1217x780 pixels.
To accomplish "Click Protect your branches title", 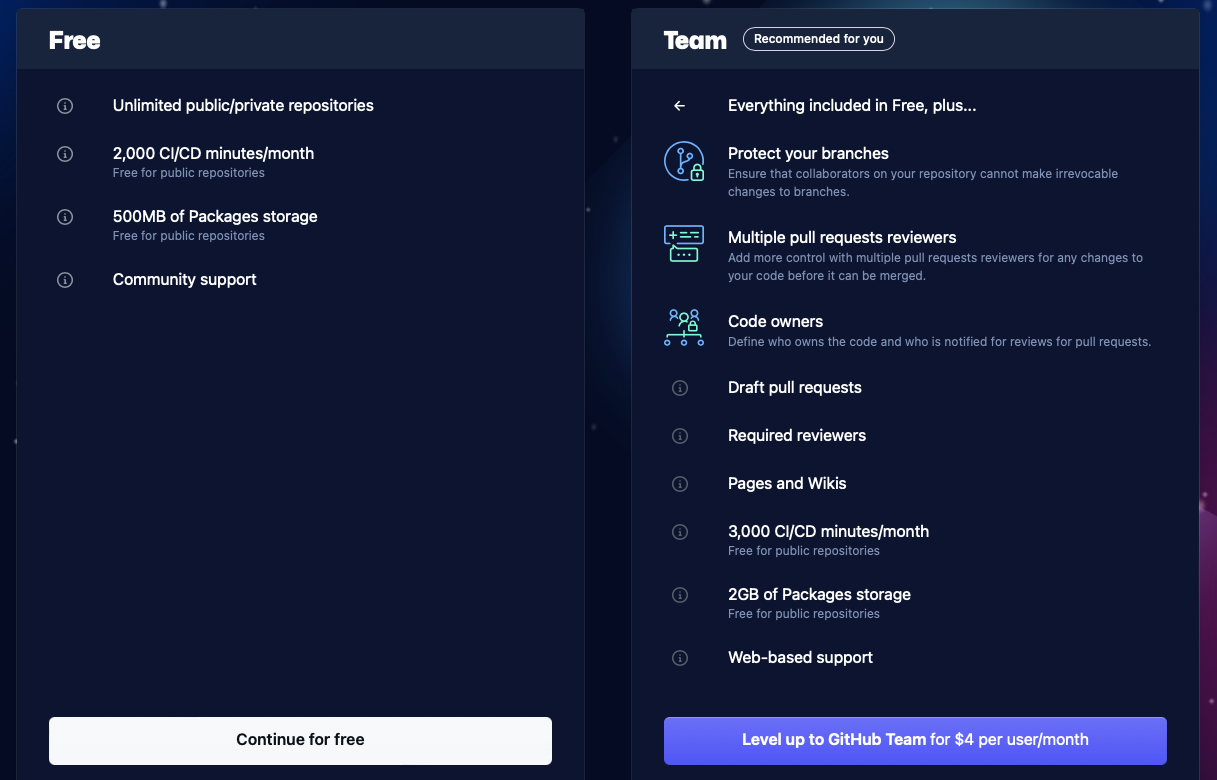I will [808, 154].
